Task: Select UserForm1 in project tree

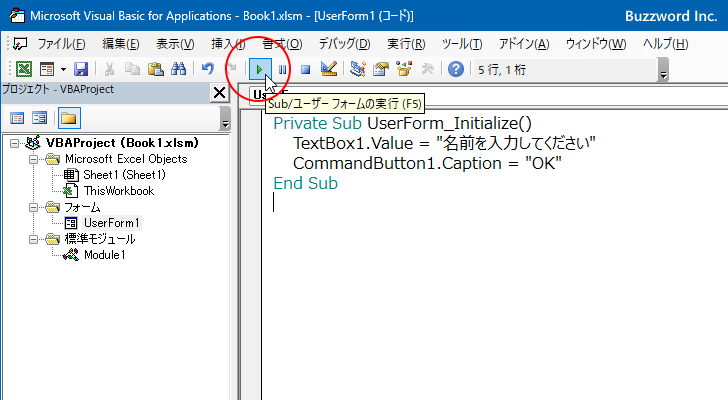Action: point(111,223)
